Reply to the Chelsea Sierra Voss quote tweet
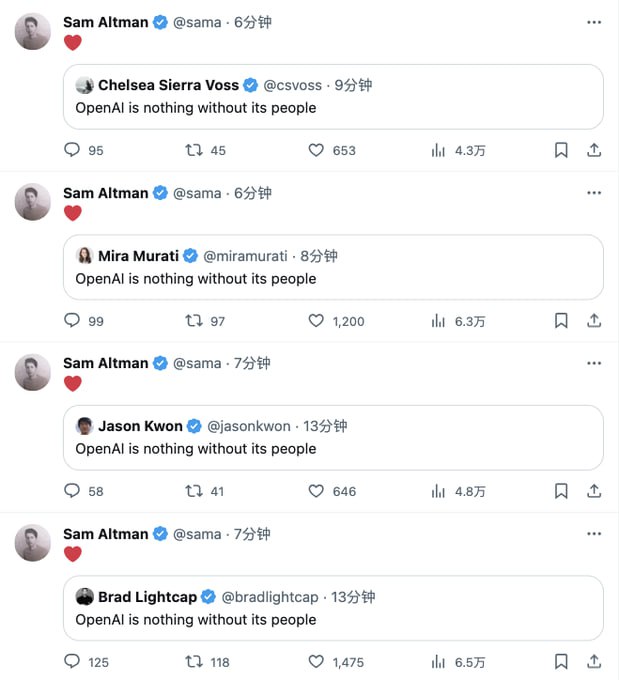 point(72,150)
